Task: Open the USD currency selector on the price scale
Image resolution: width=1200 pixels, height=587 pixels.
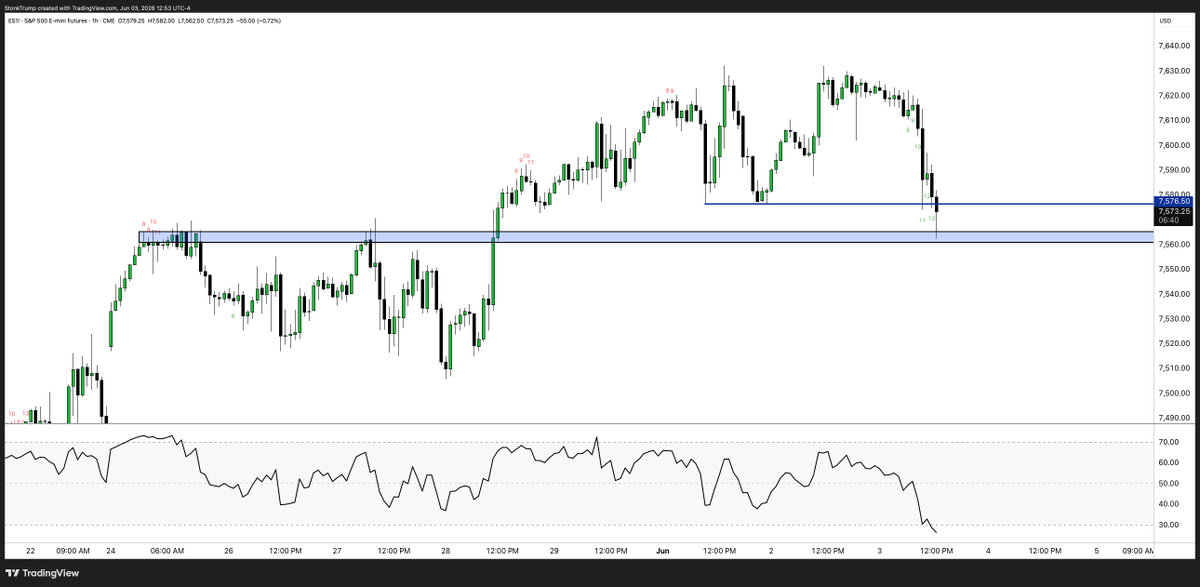Action: [1165, 20]
